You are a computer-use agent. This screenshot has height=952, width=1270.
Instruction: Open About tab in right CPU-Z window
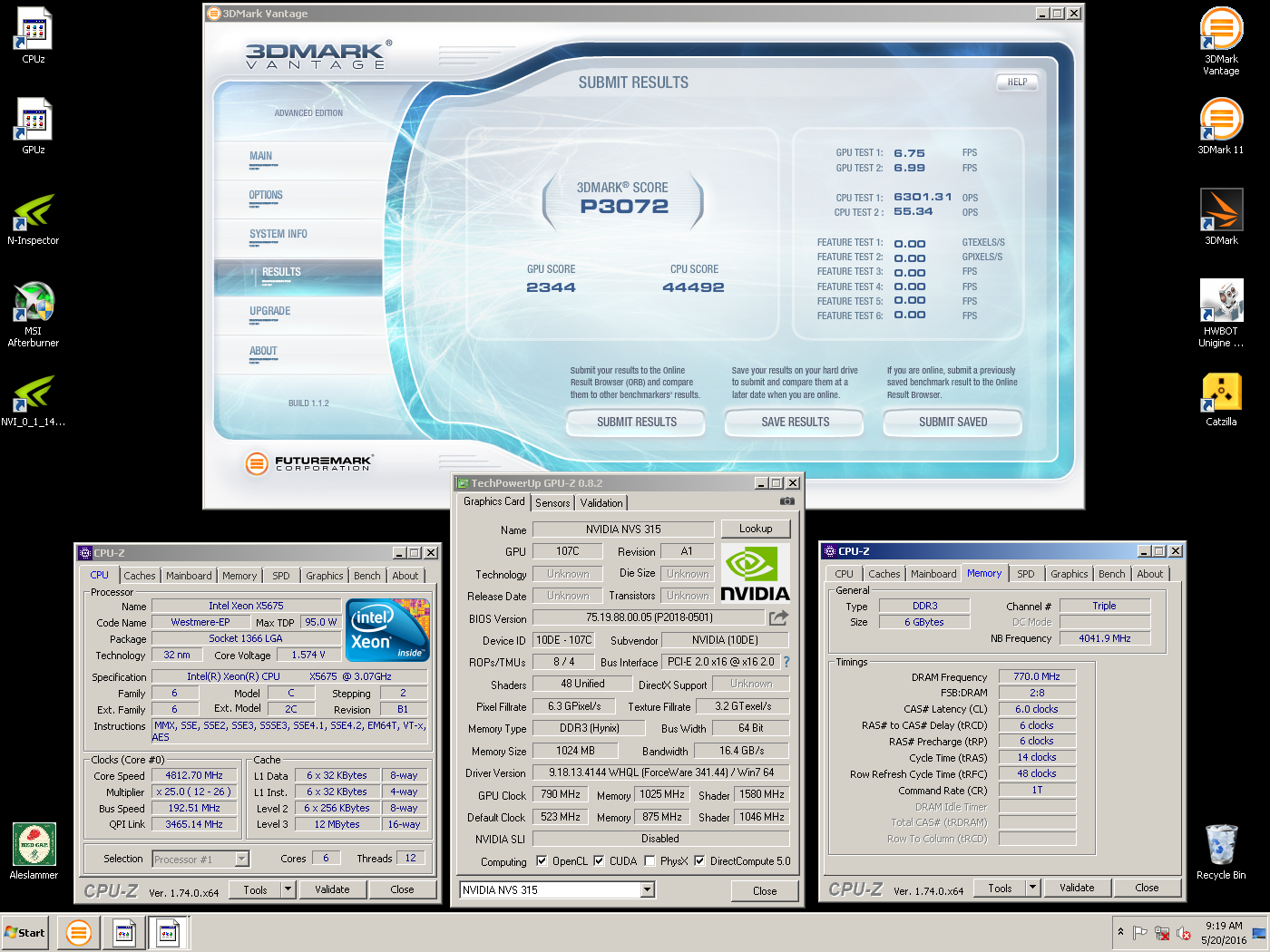coord(1150,574)
